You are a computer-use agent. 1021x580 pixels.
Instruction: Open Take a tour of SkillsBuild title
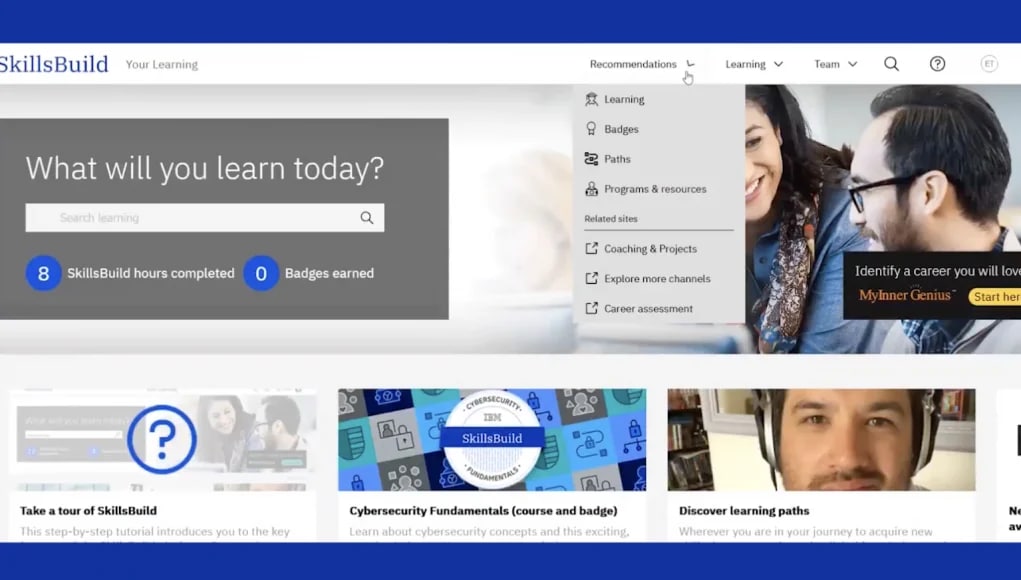pos(89,511)
